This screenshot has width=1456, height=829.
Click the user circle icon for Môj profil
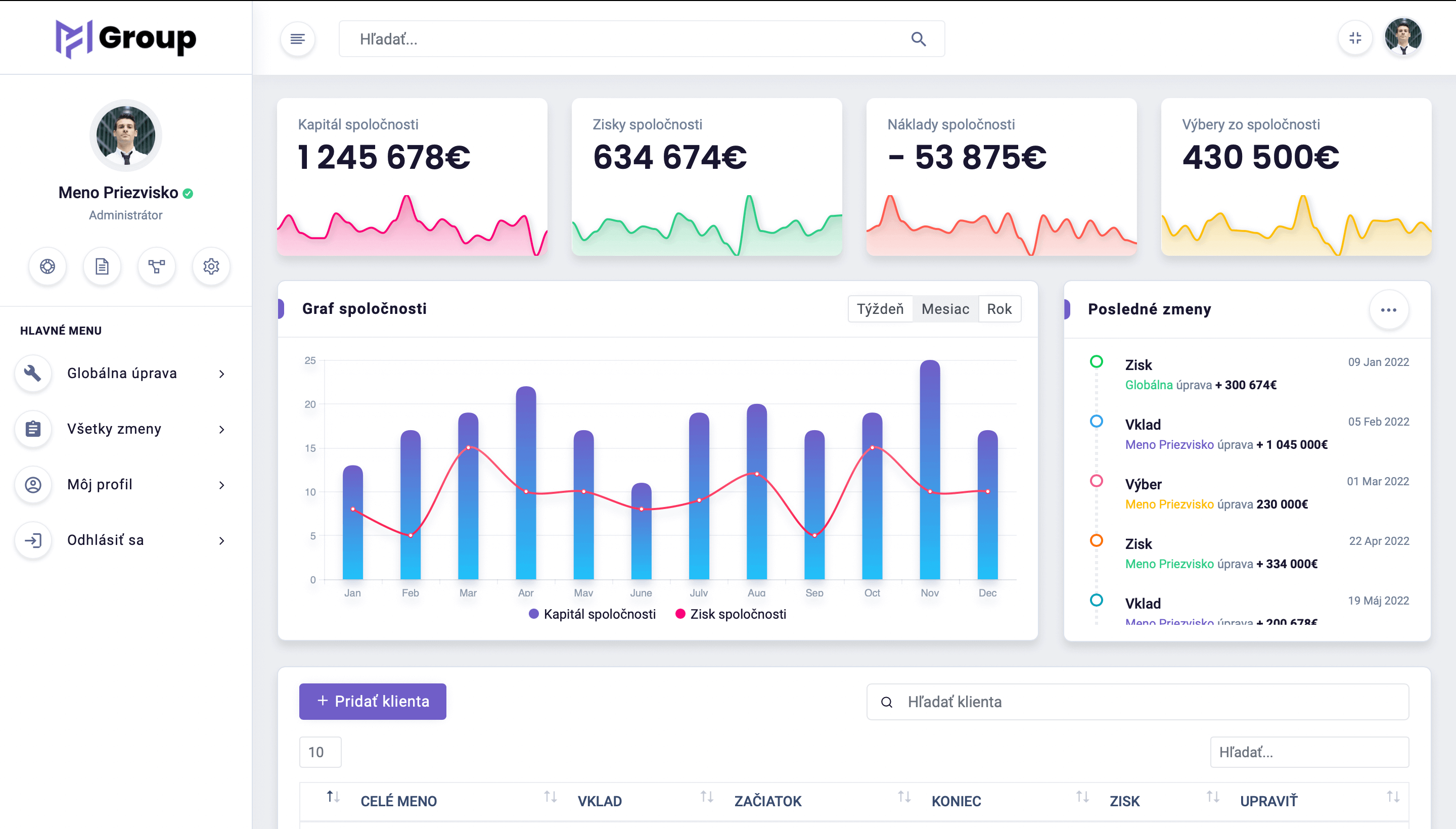(x=33, y=485)
